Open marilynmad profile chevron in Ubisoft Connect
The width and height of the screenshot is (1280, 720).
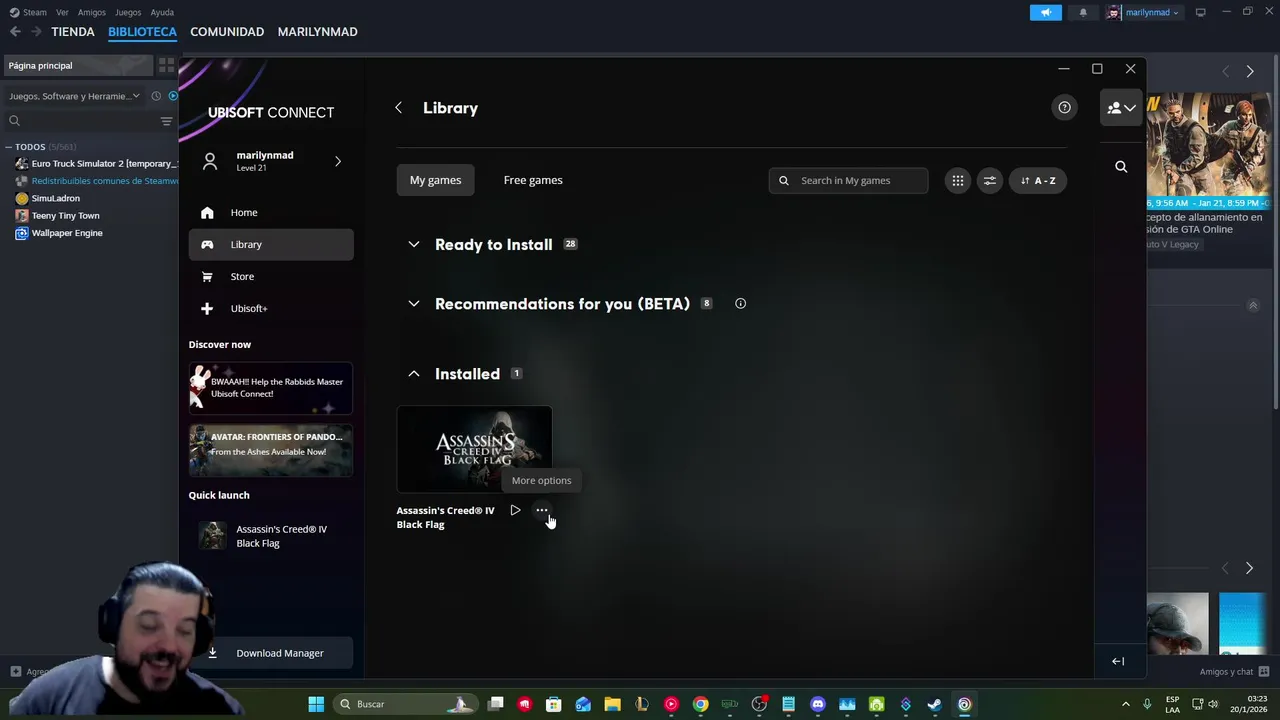pos(338,161)
